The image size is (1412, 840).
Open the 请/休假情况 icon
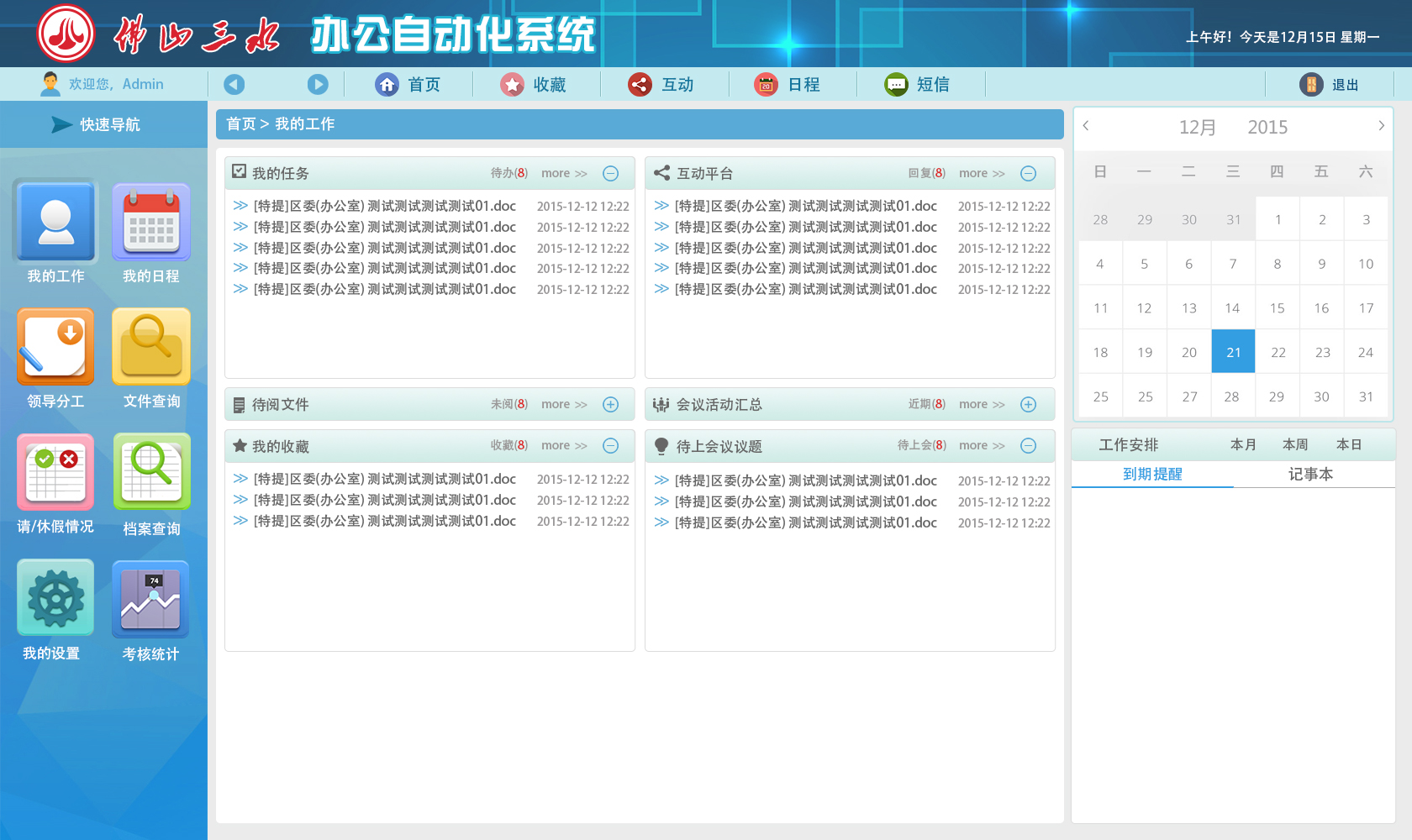click(x=55, y=472)
